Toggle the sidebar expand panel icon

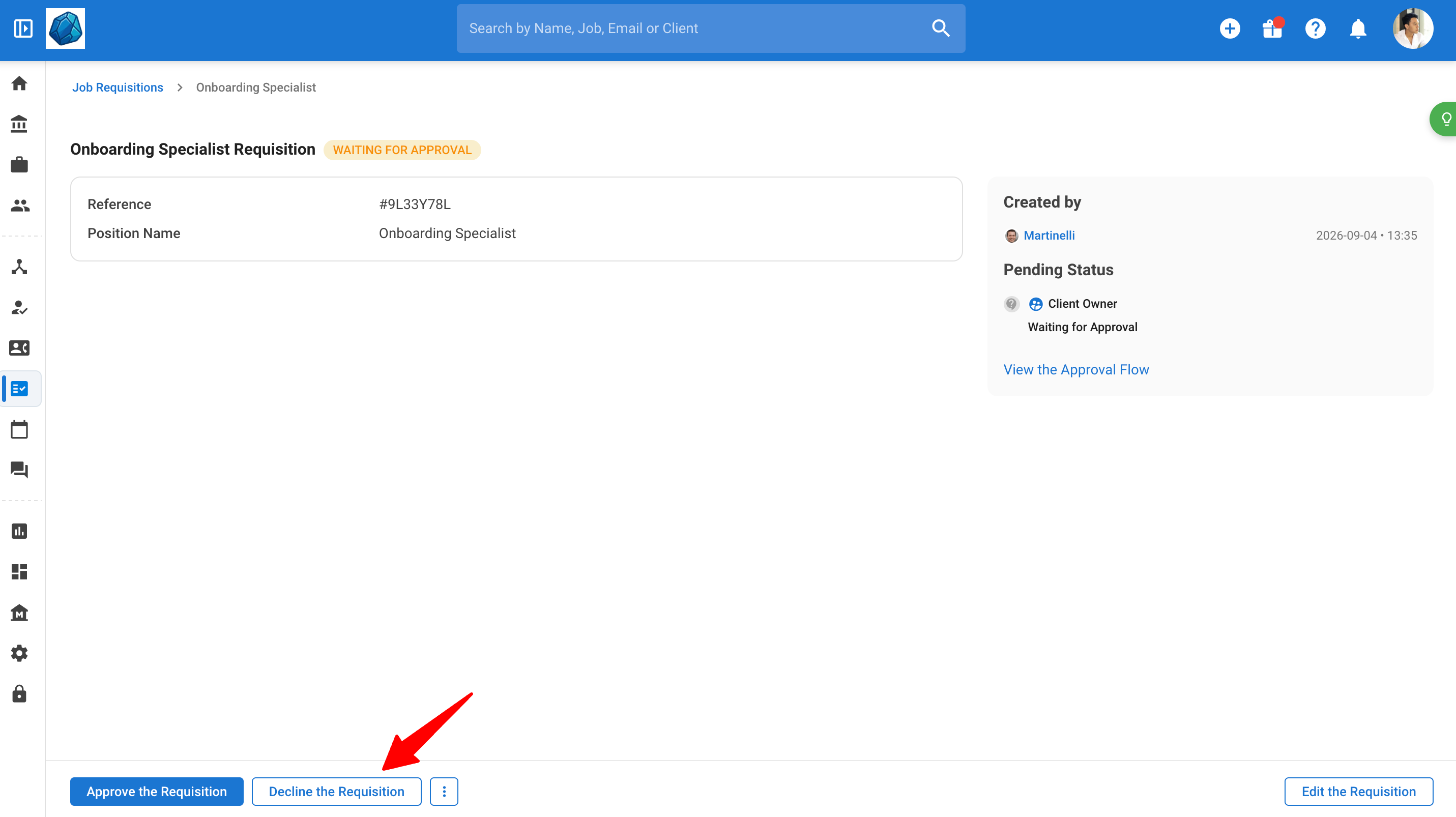click(23, 28)
